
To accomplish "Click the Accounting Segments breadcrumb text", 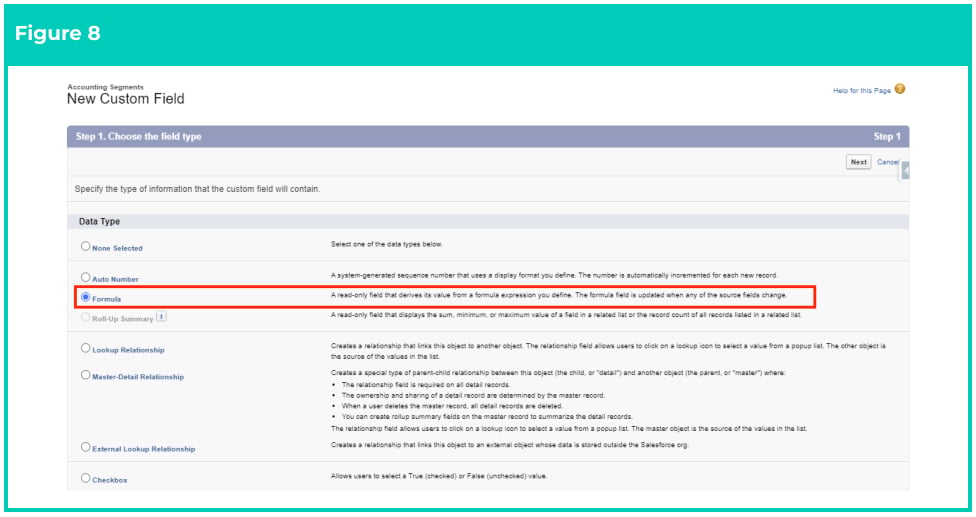I will click(x=105, y=87).
